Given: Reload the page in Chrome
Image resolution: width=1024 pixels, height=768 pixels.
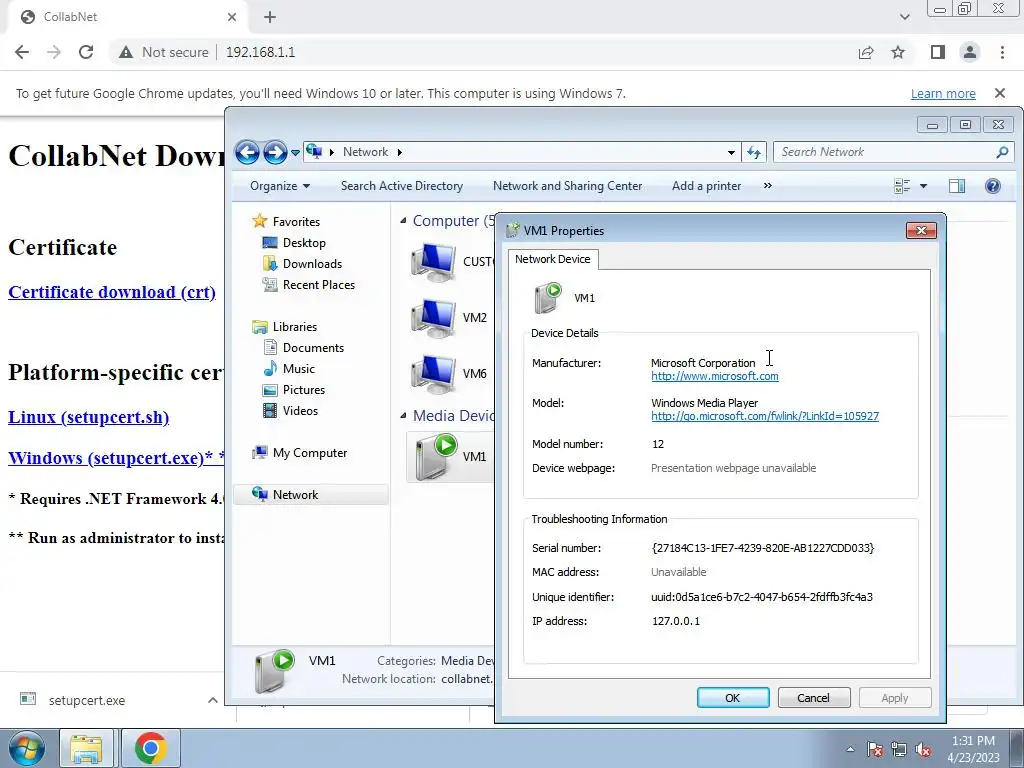Looking at the screenshot, I should 86,52.
